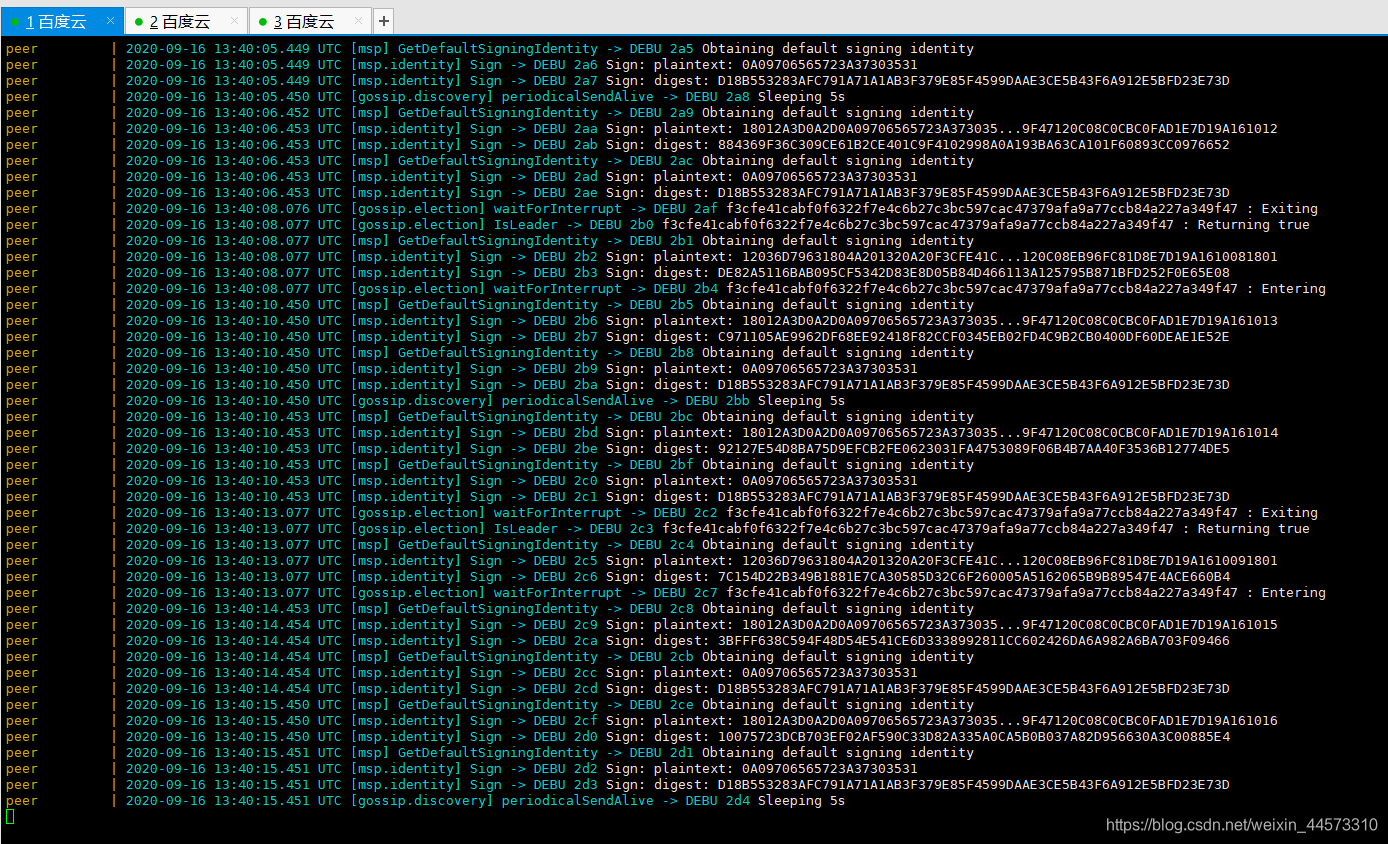Screen dimensions: 1388x844
Task: Click ': Entering' on the DEBU 2b4 line
Action: pos(1285,288)
